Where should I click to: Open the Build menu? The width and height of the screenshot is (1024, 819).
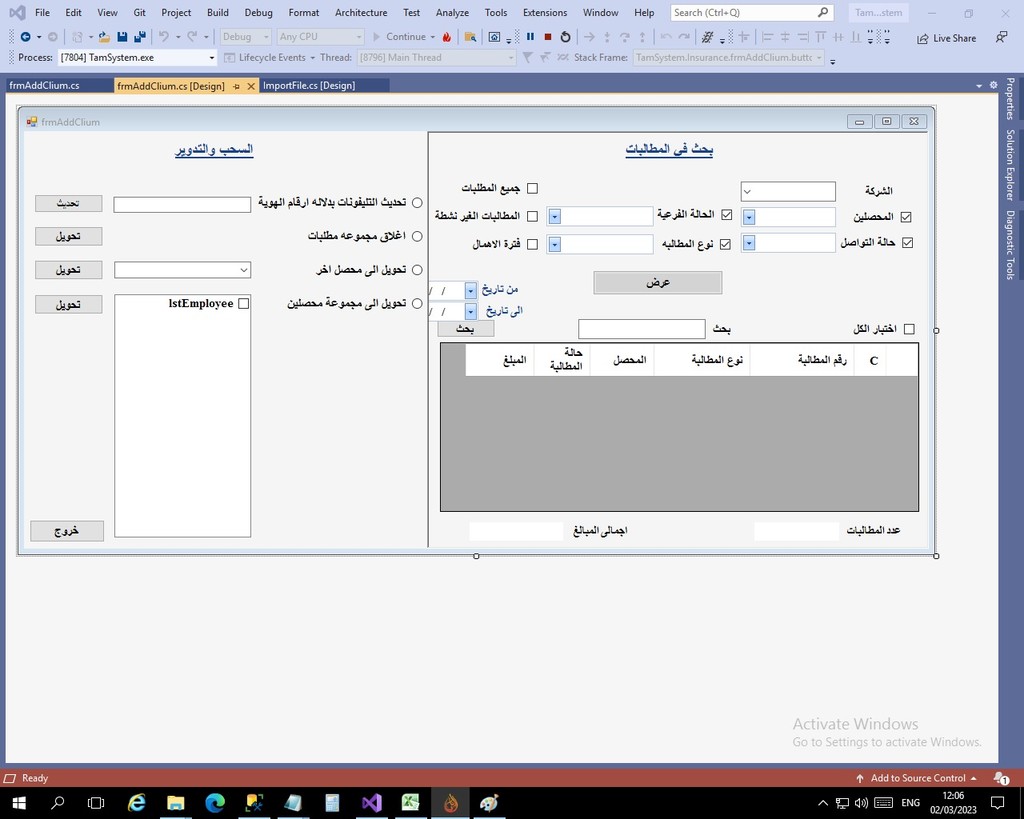(x=217, y=12)
